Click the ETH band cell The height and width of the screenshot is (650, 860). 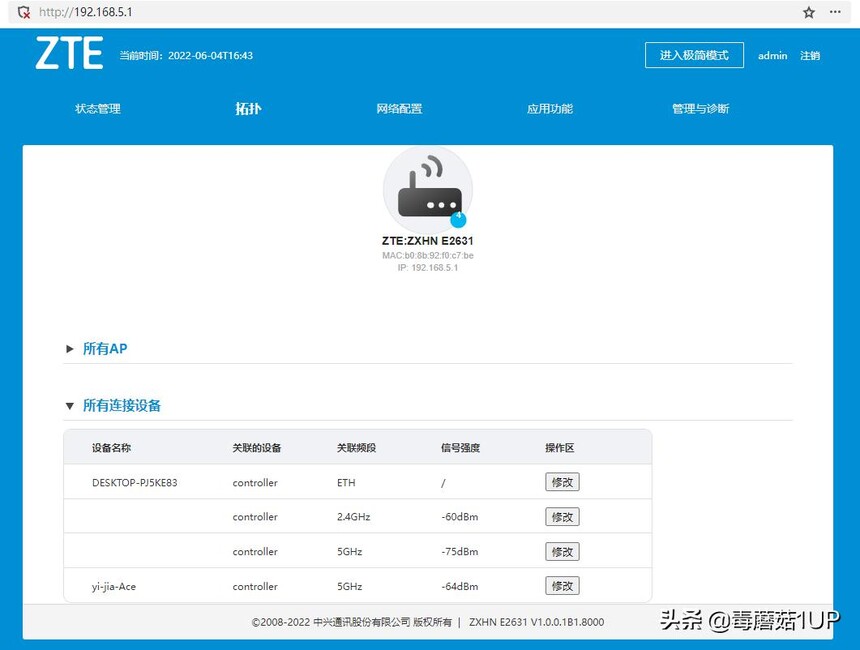pyautogui.click(x=346, y=483)
